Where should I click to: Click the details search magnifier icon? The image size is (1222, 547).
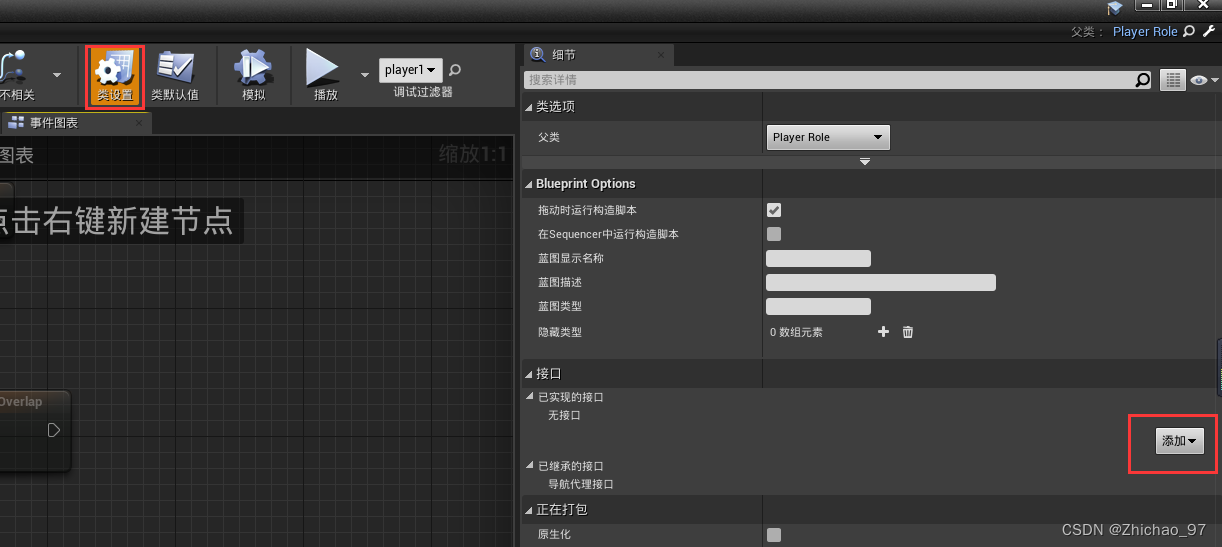coord(1143,80)
